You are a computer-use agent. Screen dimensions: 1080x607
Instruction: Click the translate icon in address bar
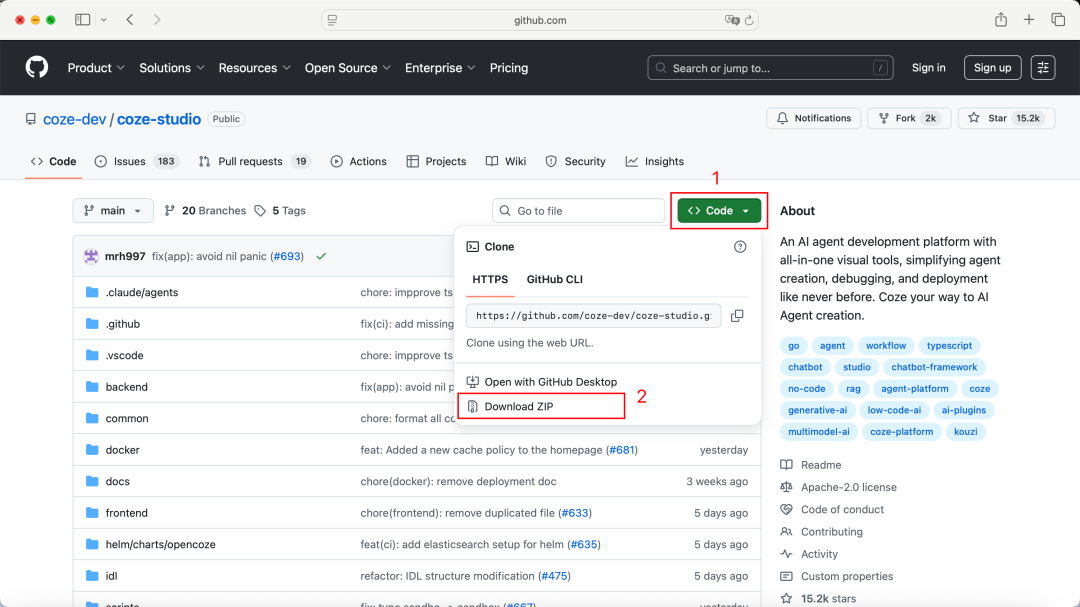[731, 20]
